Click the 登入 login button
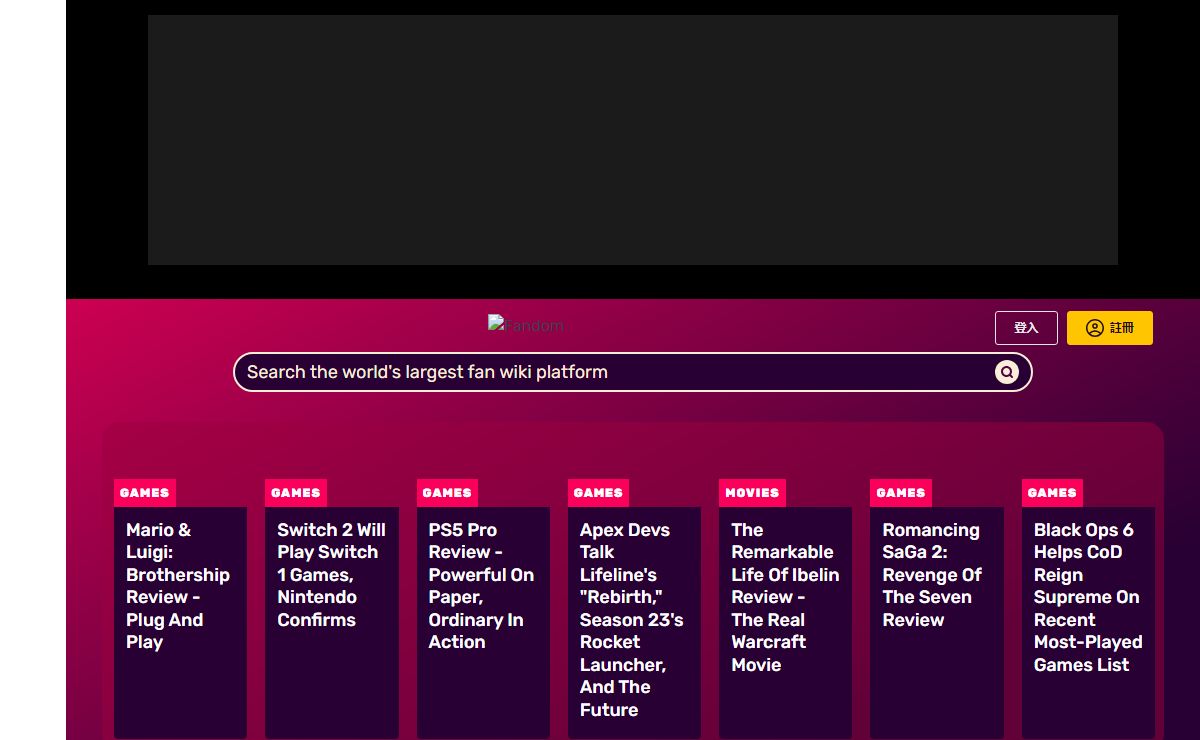Screen dimensions: 1200x740 (x=1026, y=328)
